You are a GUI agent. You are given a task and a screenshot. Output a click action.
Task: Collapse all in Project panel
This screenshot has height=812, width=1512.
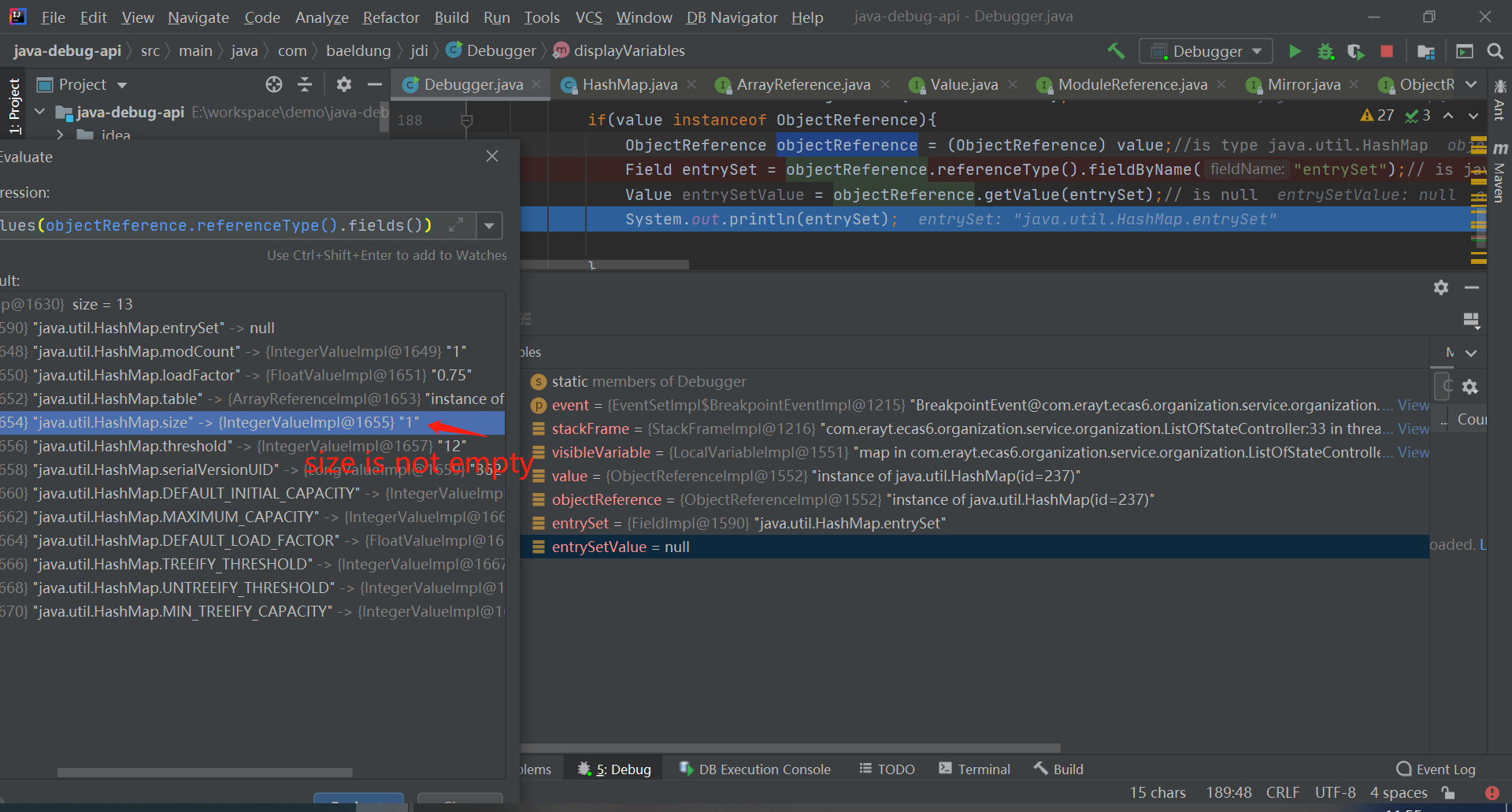305,84
